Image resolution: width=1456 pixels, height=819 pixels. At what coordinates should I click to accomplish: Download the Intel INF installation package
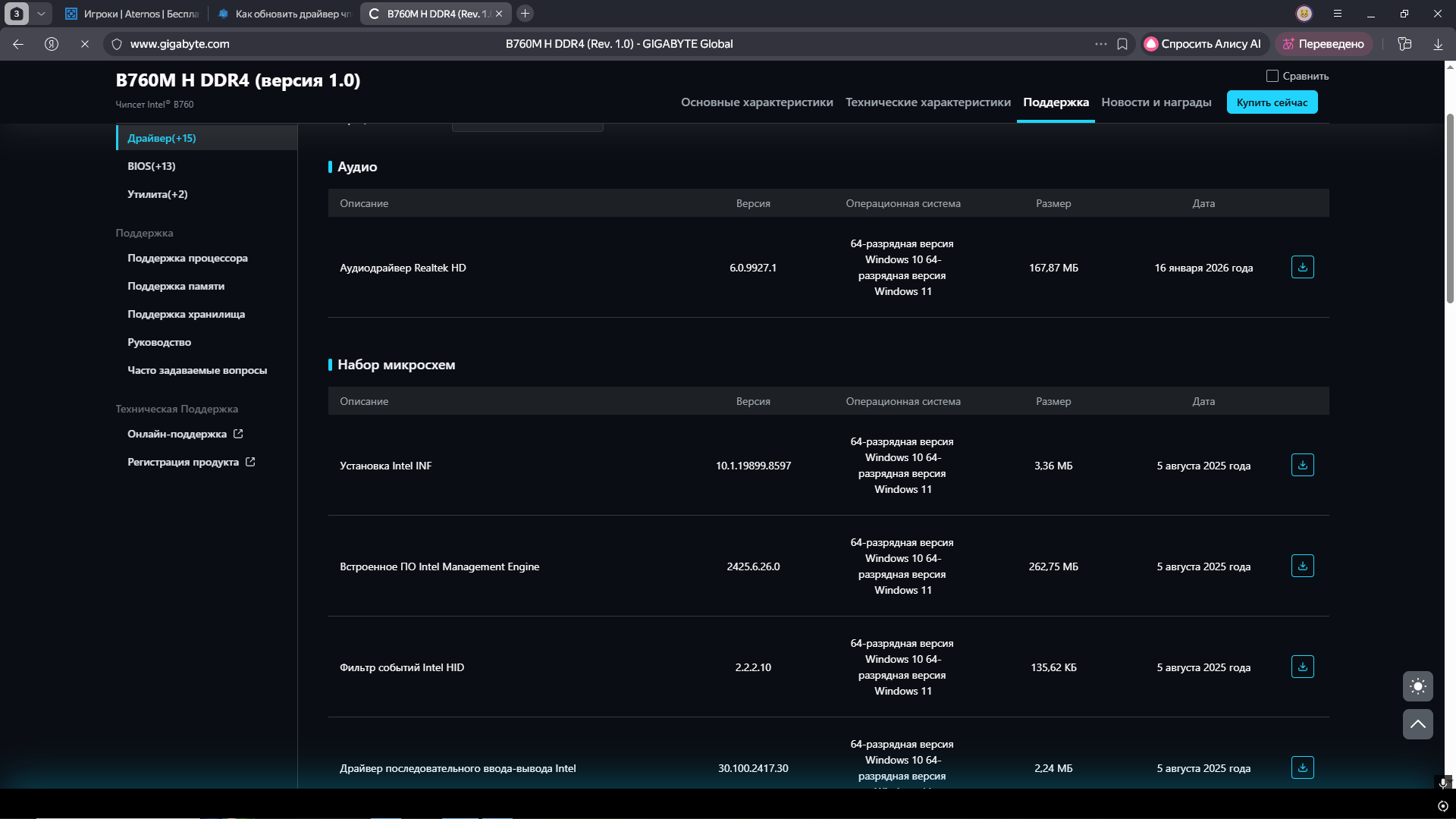[1302, 465]
